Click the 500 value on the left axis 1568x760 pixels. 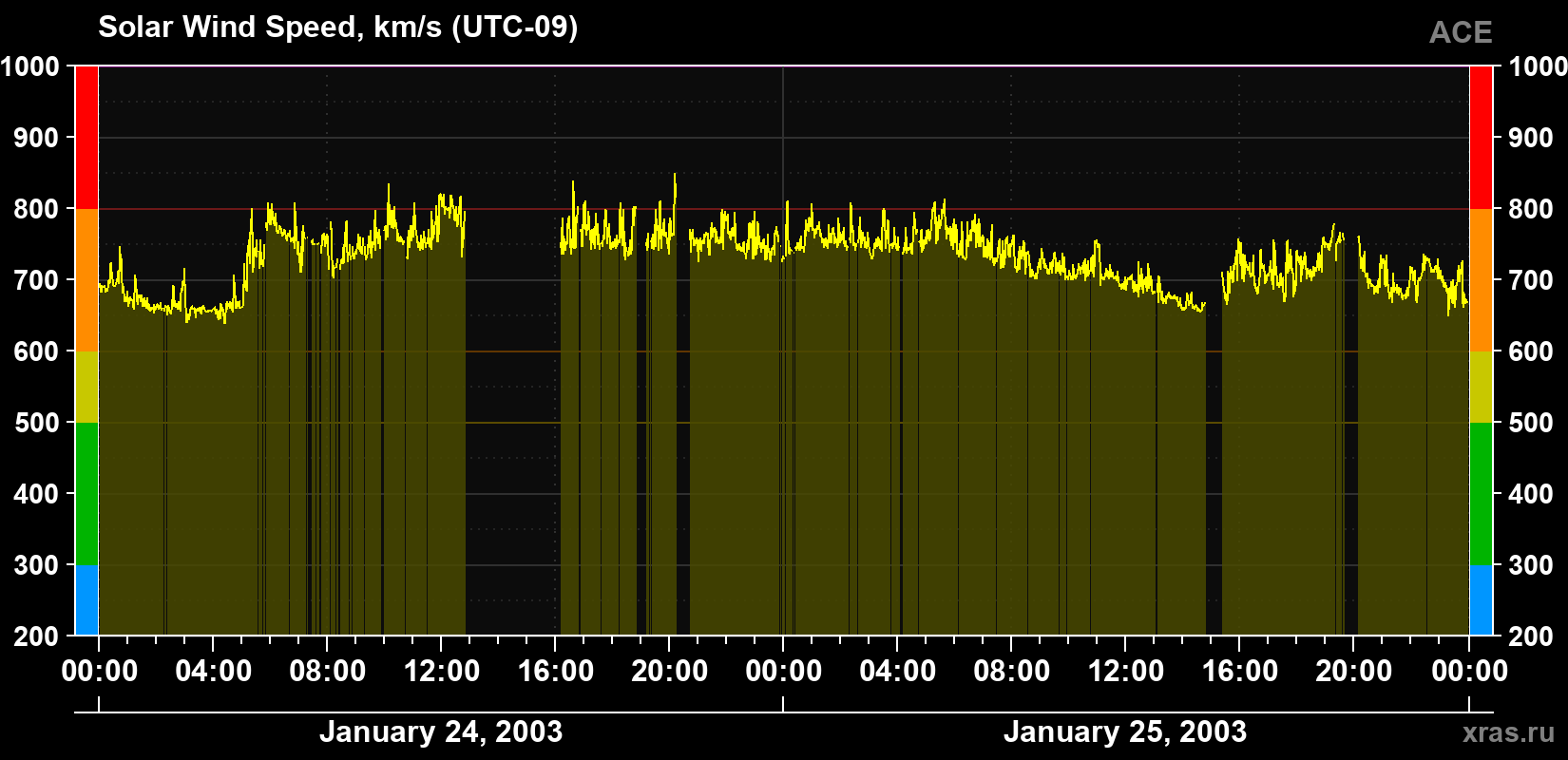(x=36, y=423)
